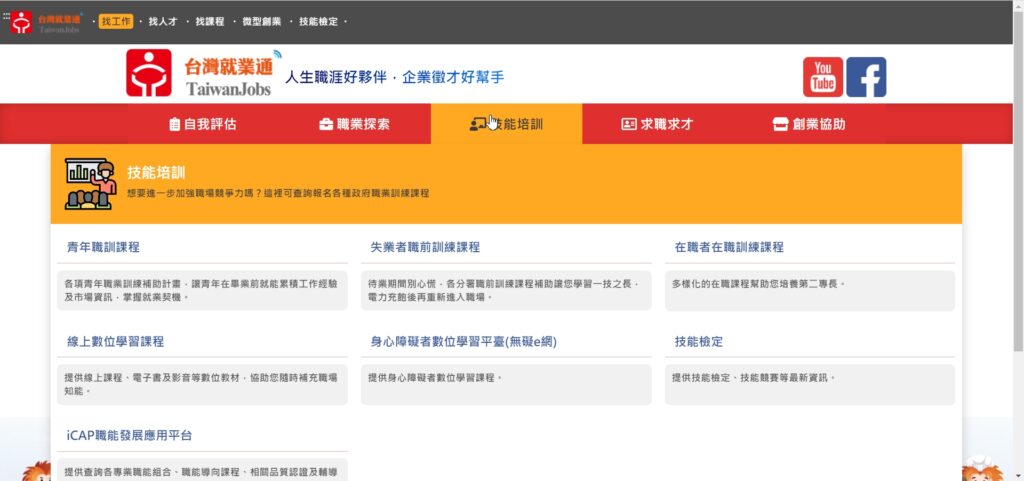1024x481 pixels.
Task: Open 線上數位學習課程 link
Action: 115,342
